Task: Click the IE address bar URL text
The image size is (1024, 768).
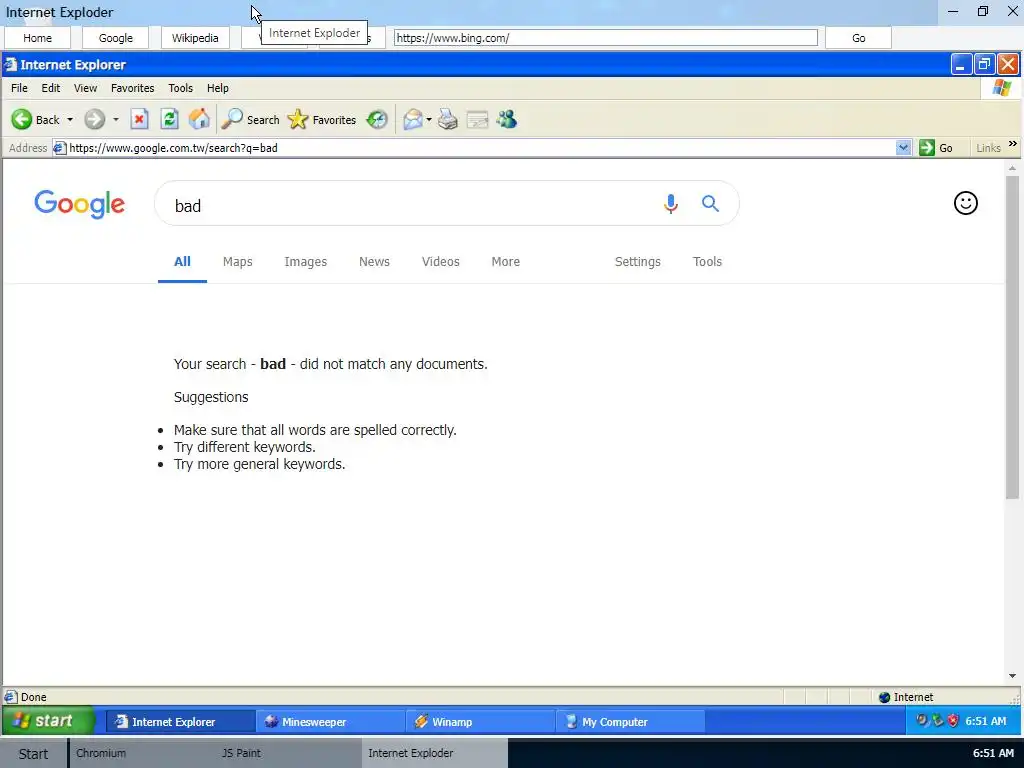Action: click(173, 148)
